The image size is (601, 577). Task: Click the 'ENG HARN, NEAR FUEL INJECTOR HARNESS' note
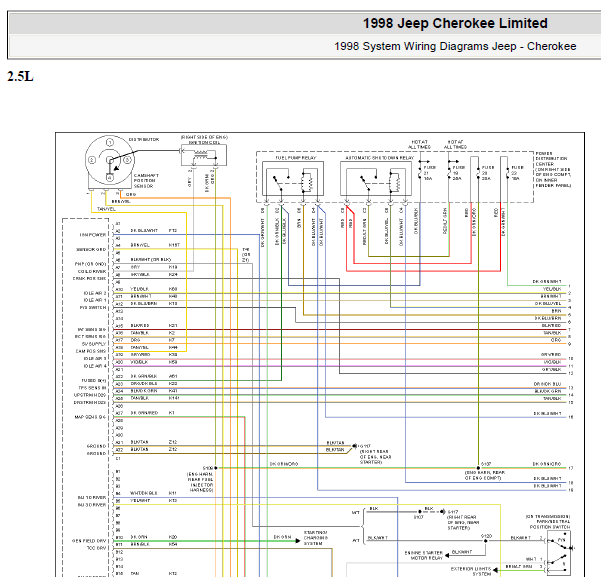click(200, 482)
